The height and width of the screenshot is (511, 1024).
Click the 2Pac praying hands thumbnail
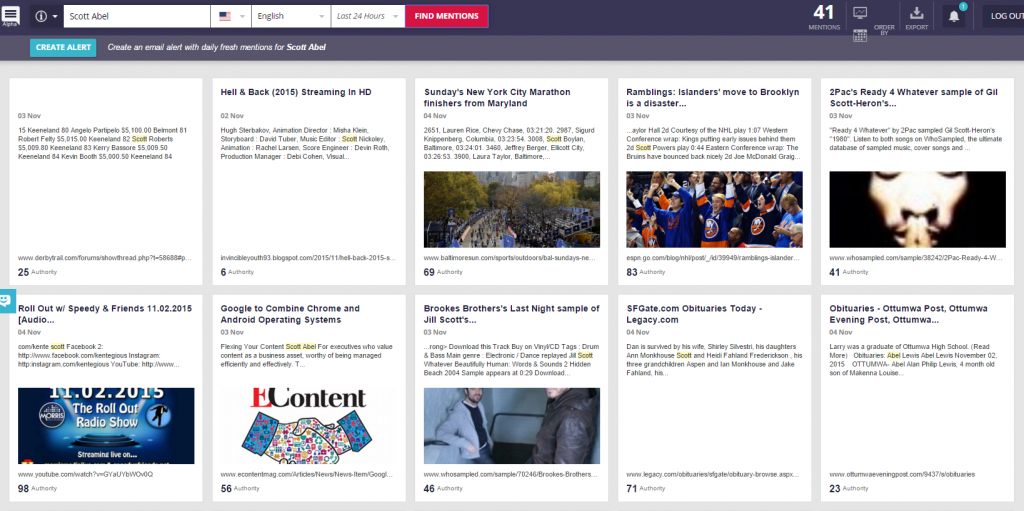point(918,209)
